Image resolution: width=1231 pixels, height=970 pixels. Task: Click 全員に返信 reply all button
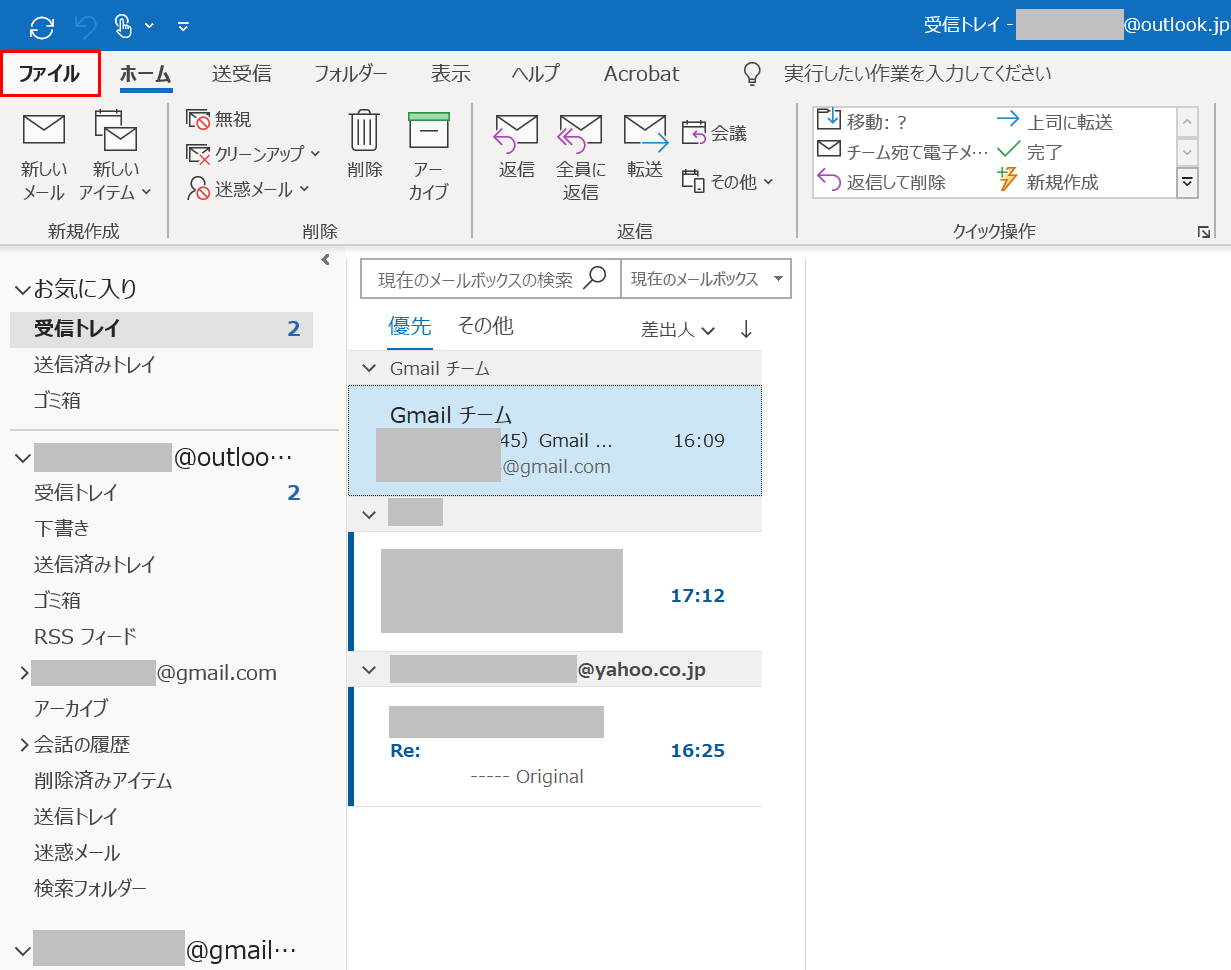pyautogui.click(x=580, y=157)
